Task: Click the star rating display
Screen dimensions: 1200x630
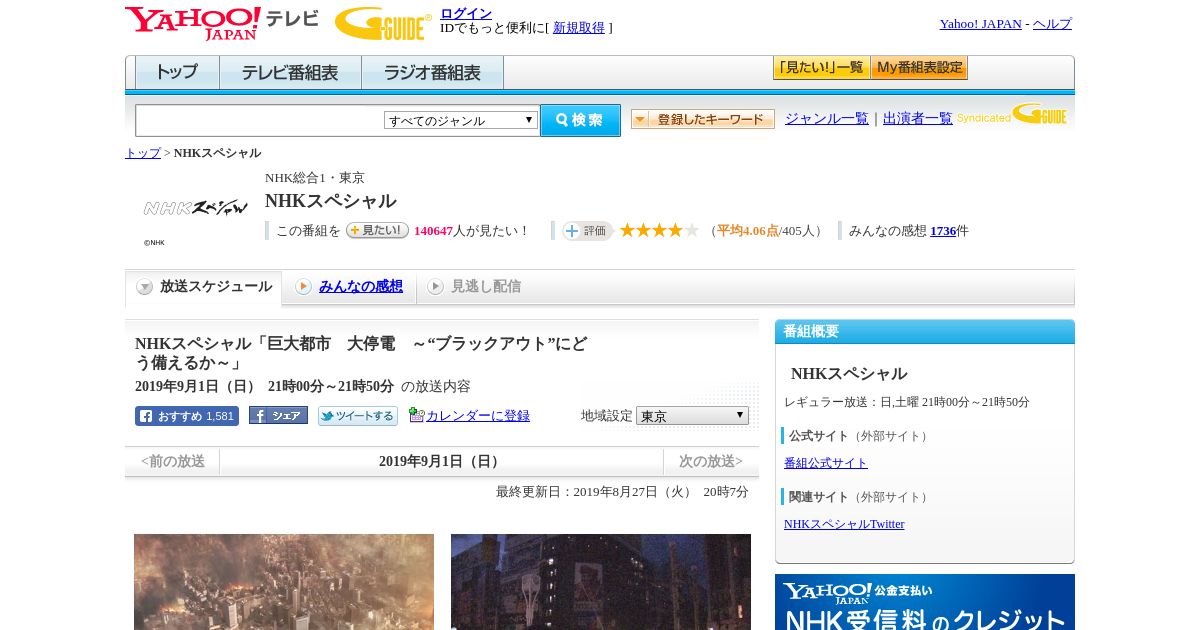Action: pos(659,231)
